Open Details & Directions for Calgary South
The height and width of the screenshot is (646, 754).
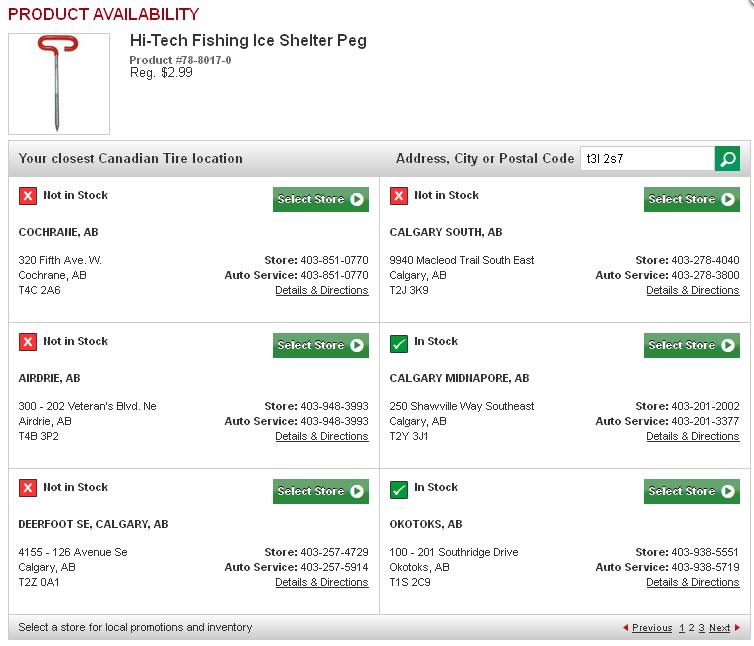pos(692,291)
